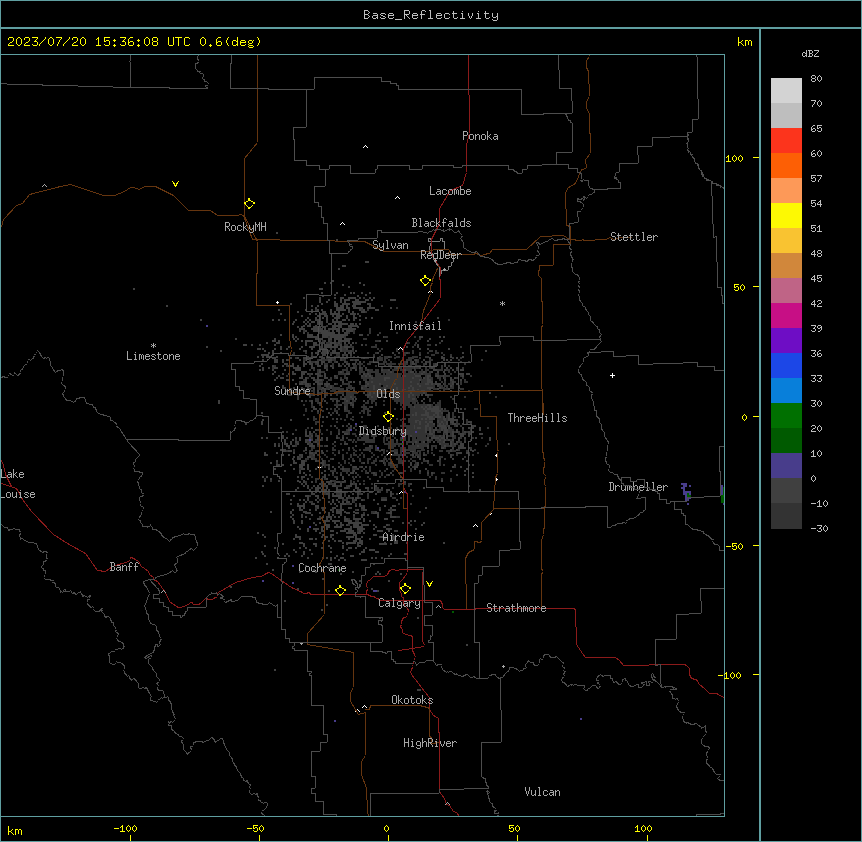
Task: Select the Olds town label
Action: click(388, 394)
